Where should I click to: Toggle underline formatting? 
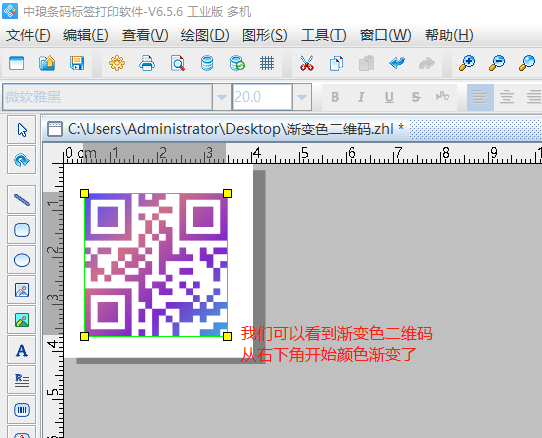click(x=389, y=97)
